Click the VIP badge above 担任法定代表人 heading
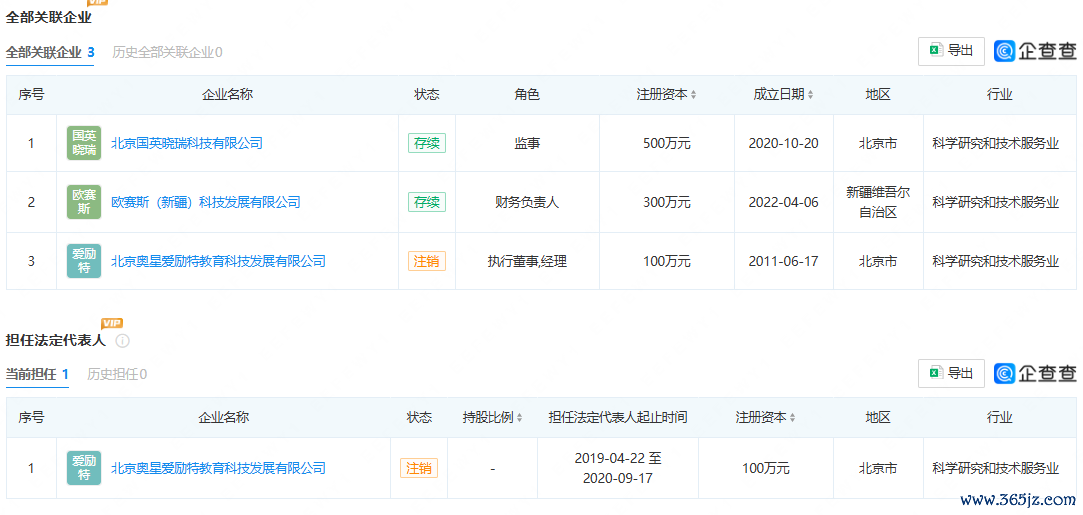The height and width of the screenshot is (515, 1083). [112, 323]
